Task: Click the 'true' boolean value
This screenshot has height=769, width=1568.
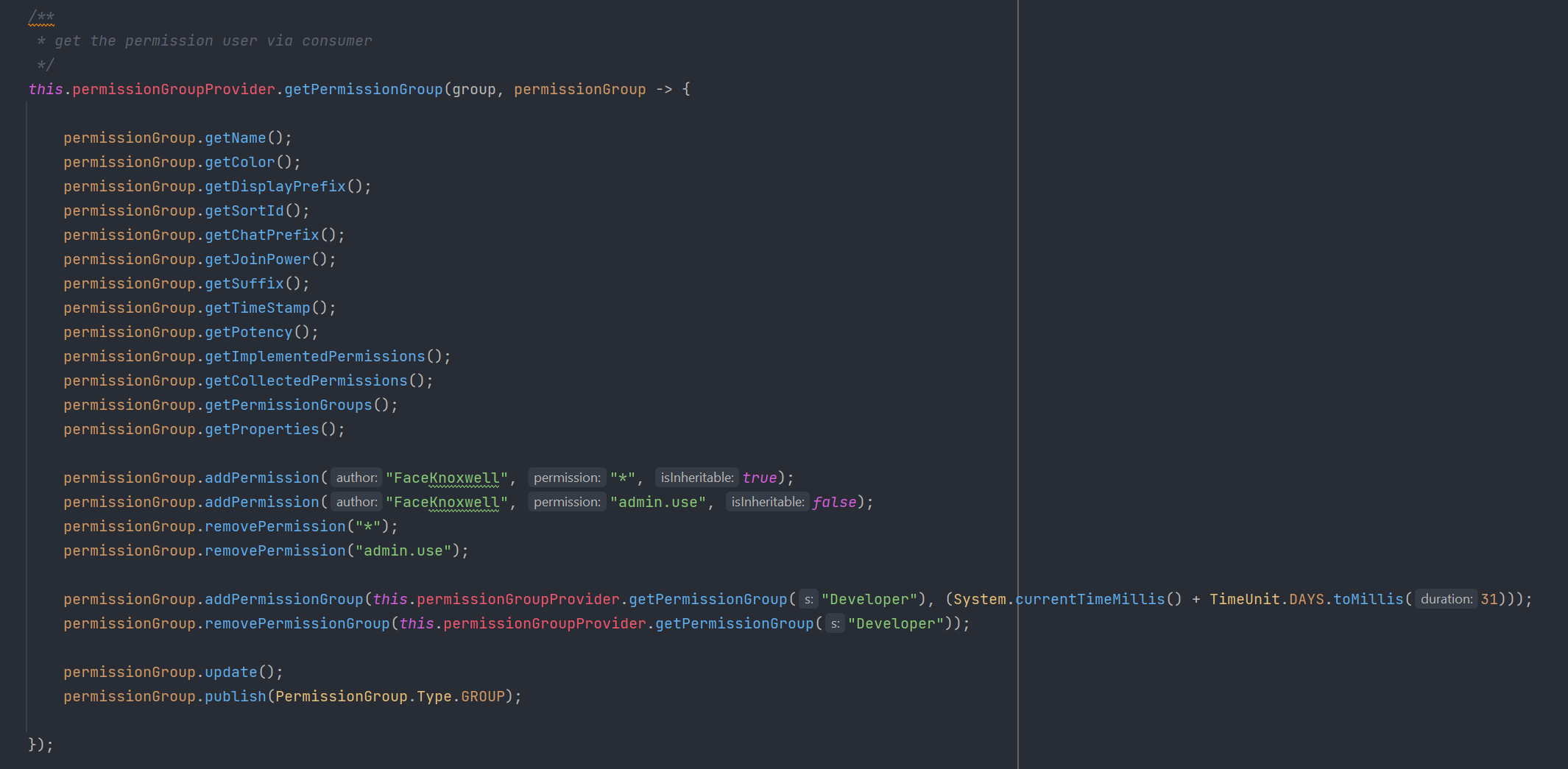Action: tap(760, 478)
